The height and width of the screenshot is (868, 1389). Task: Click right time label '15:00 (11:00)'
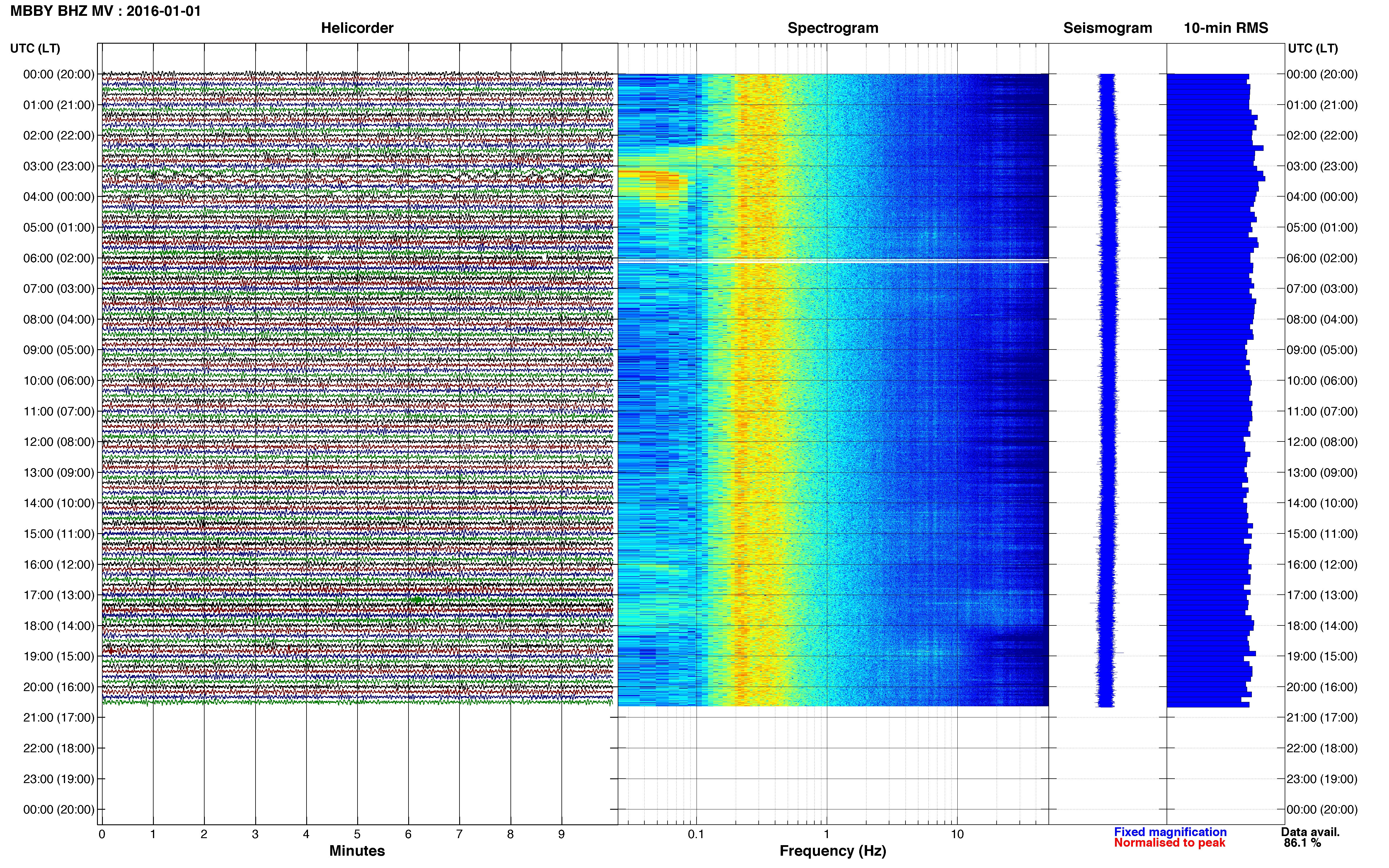tap(1322, 534)
